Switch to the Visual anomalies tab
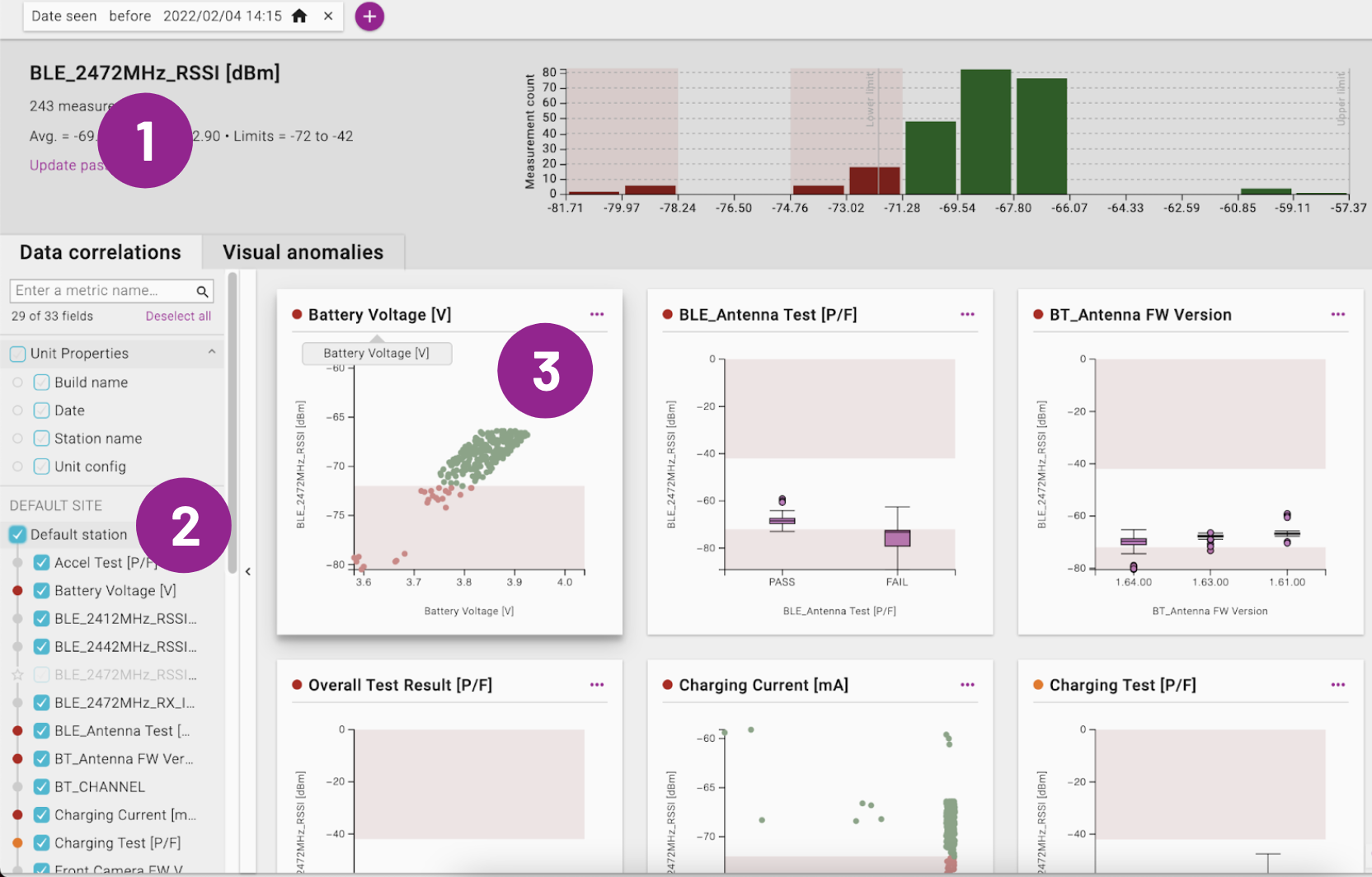Image resolution: width=1372 pixels, height=877 pixels. tap(303, 252)
